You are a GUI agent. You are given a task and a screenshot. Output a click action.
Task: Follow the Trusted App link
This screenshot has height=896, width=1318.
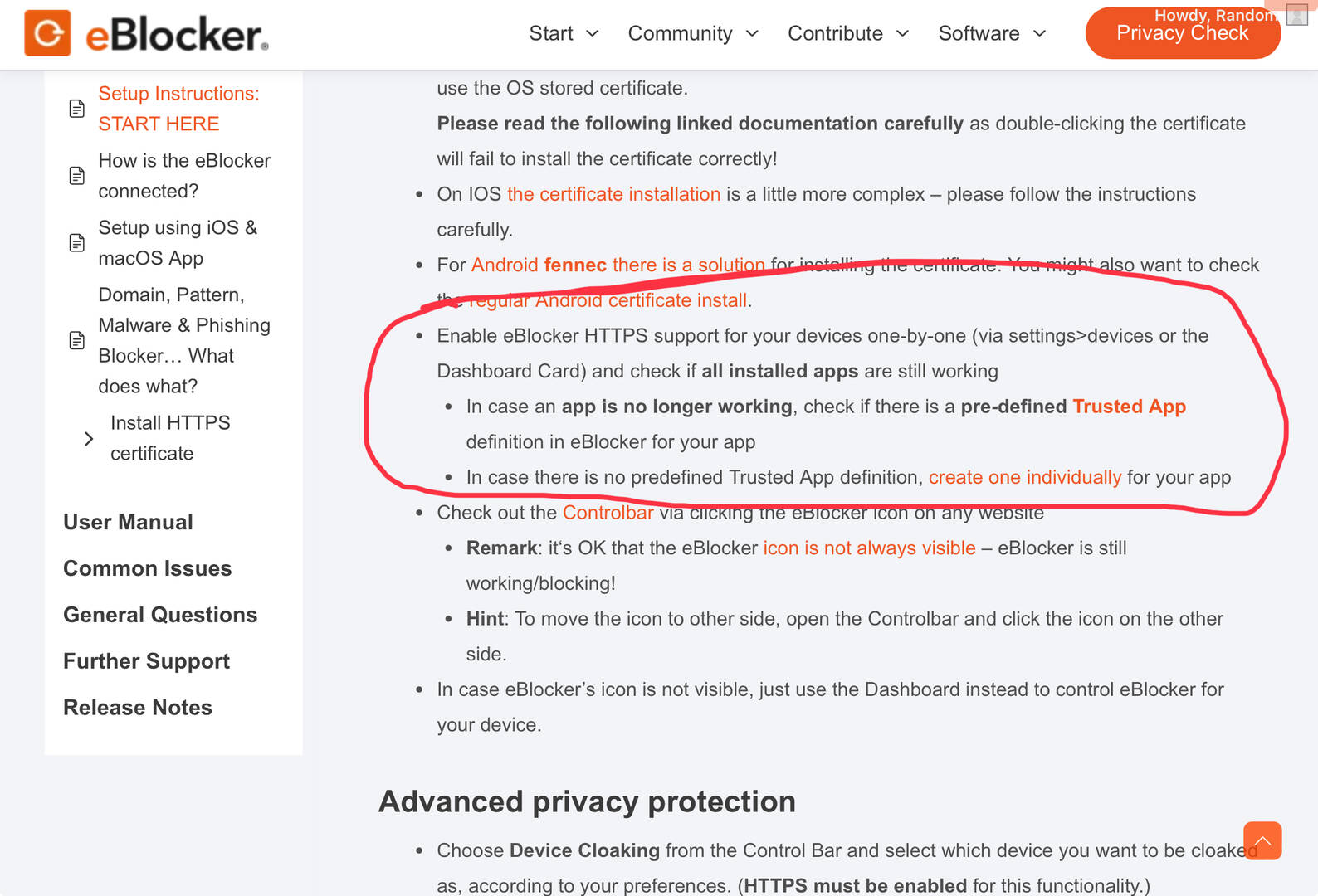point(1129,407)
